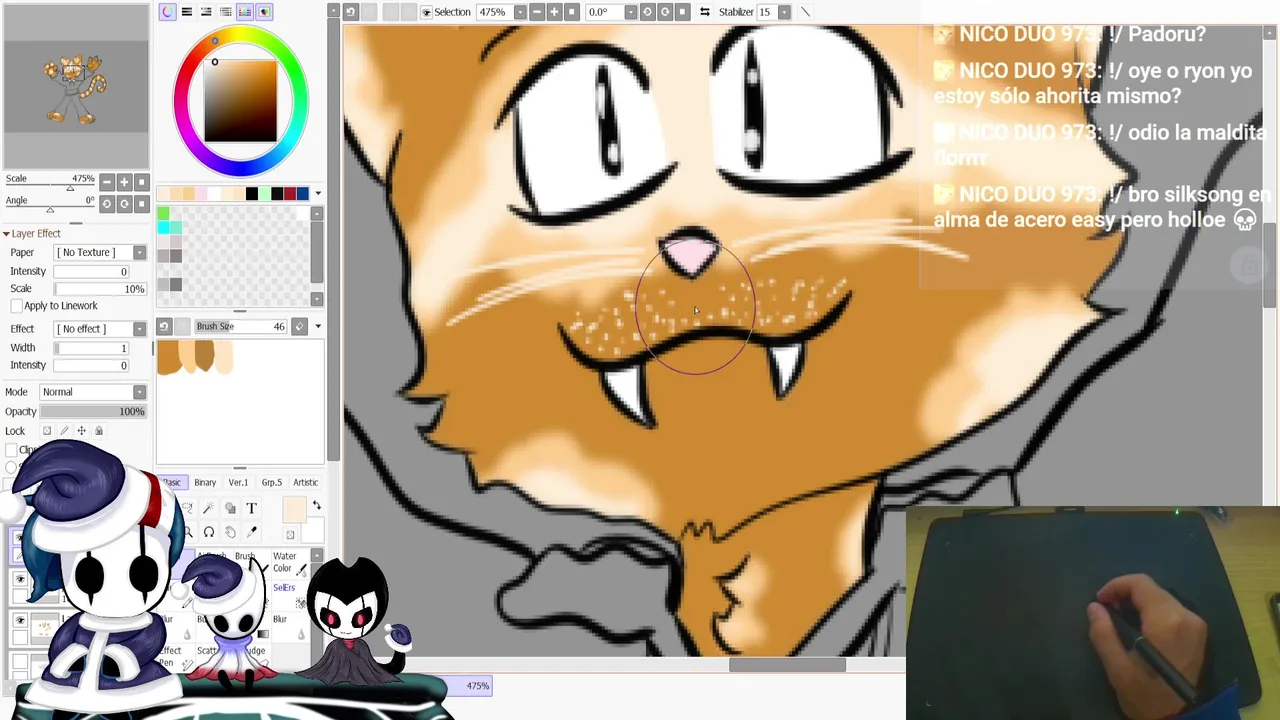Click the paper Intensity value field

click(x=91, y=272)
